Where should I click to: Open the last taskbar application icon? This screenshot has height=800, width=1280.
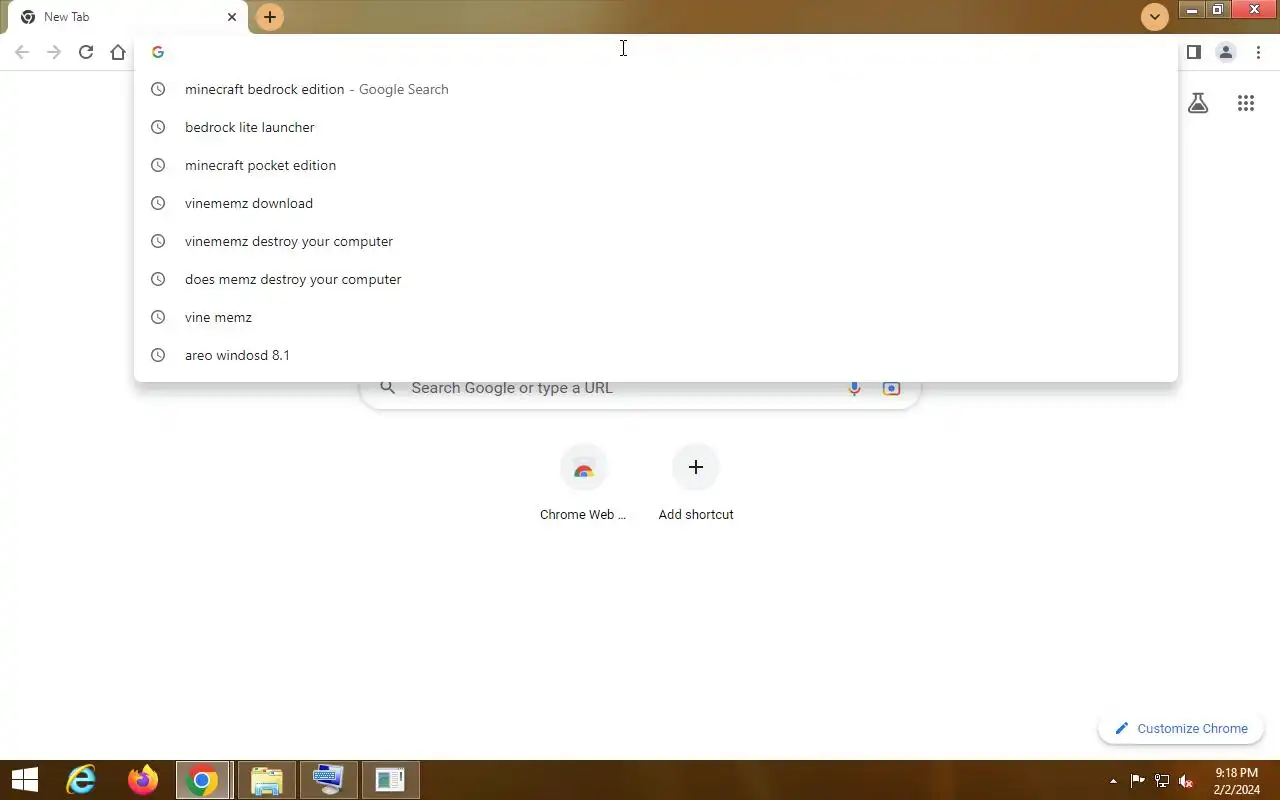(x=390, y=780)
